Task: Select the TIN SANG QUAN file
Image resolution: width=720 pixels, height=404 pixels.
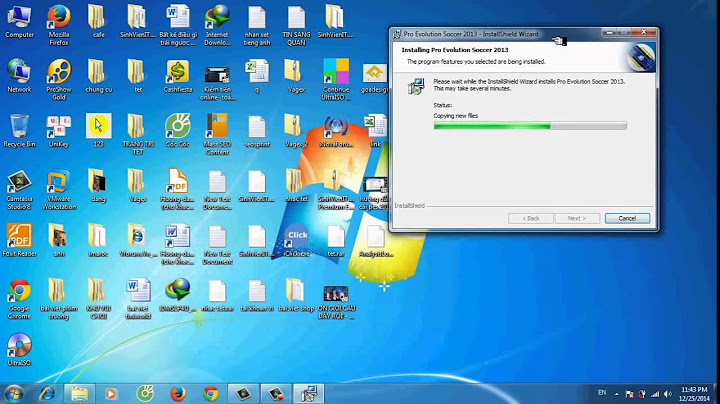Action: (296, 25)
